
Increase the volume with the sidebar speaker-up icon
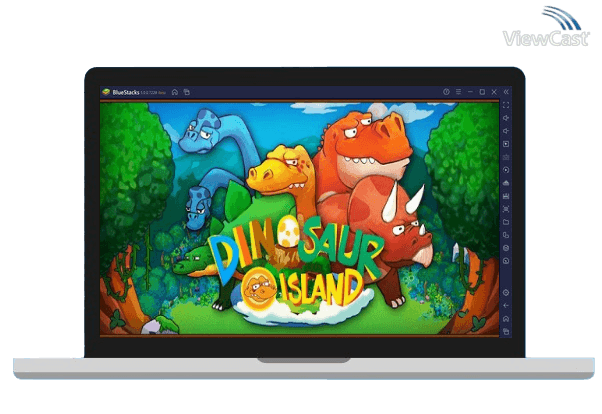coord(506,118)
